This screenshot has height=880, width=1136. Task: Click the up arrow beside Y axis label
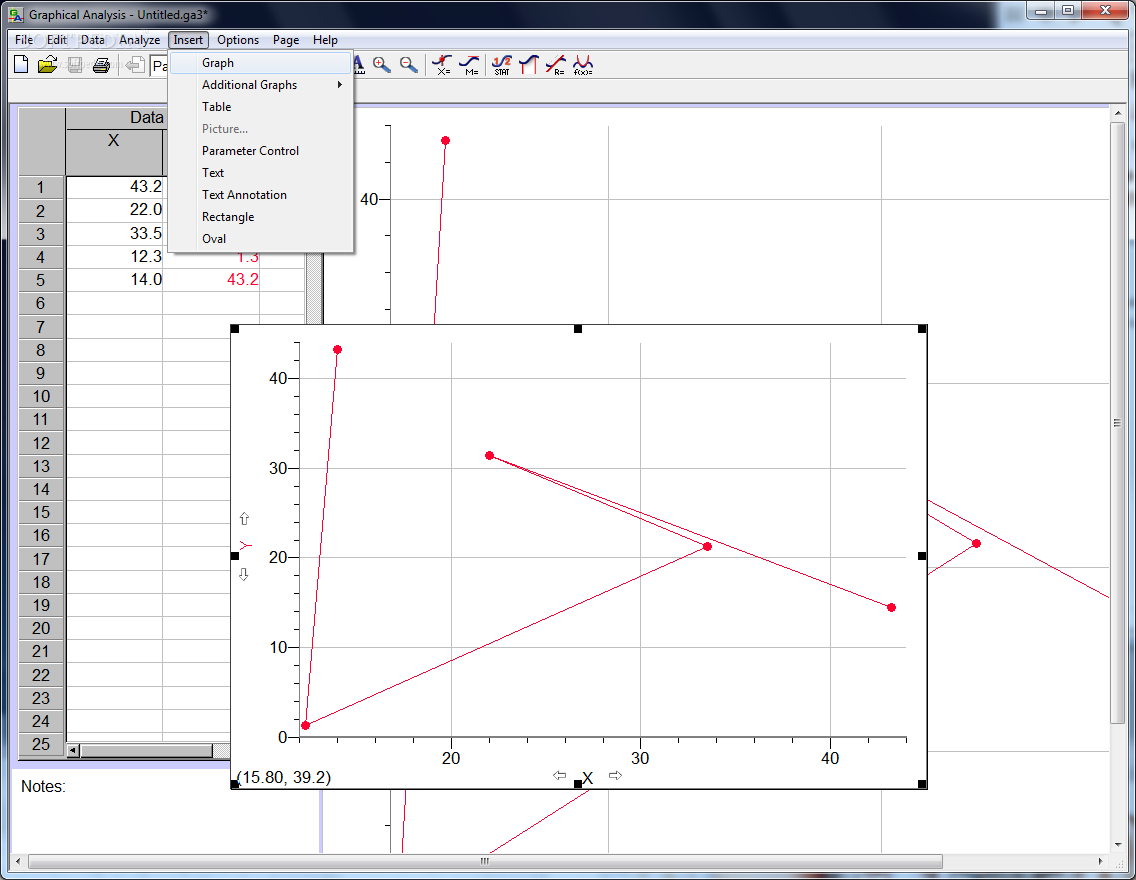tap(244, 519)
